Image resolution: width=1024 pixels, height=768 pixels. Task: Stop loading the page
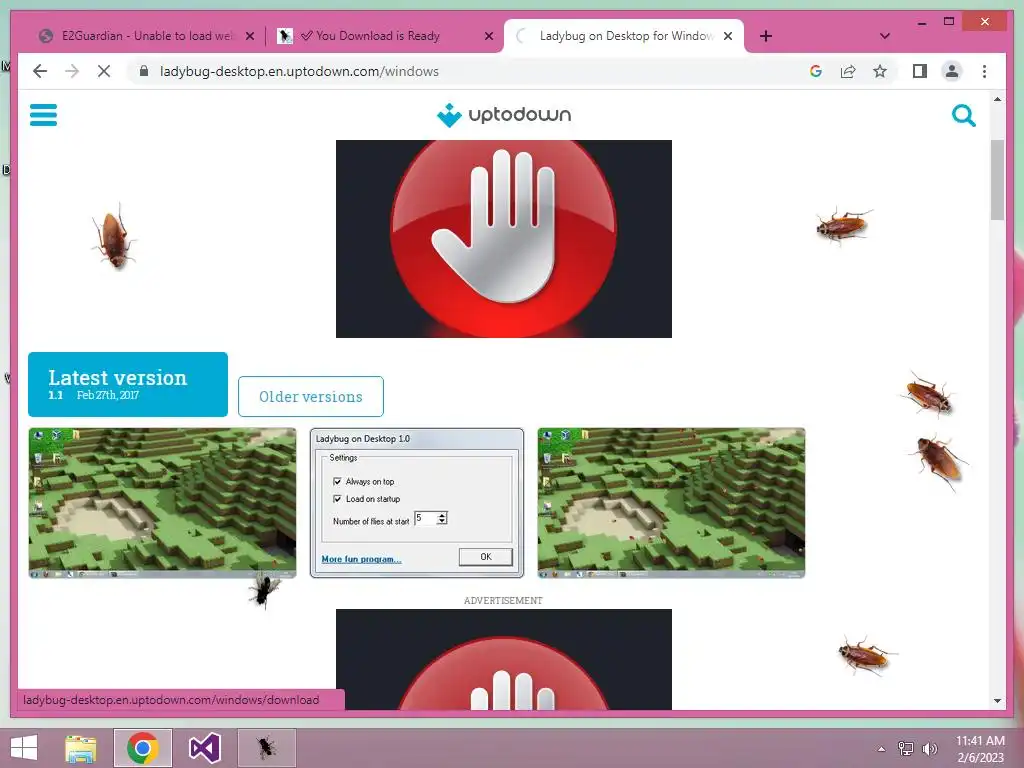coord(104,71)
